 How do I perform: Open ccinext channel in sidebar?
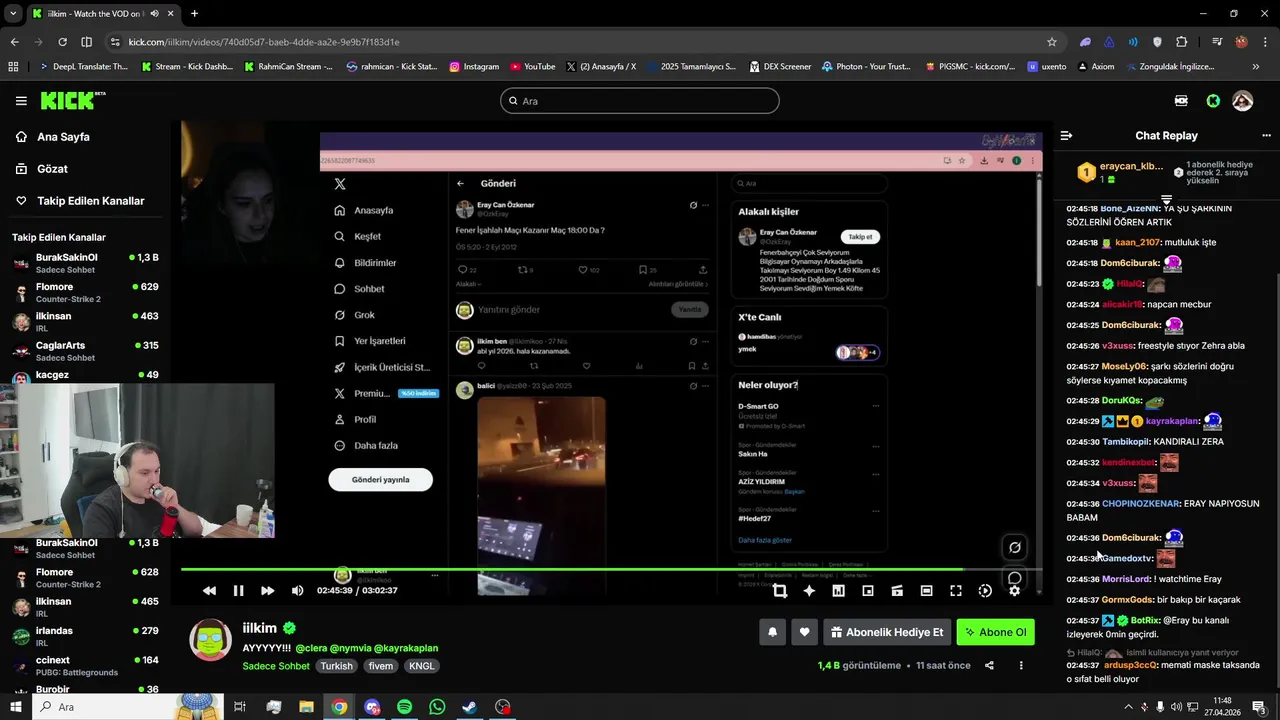tap(86, 666)
